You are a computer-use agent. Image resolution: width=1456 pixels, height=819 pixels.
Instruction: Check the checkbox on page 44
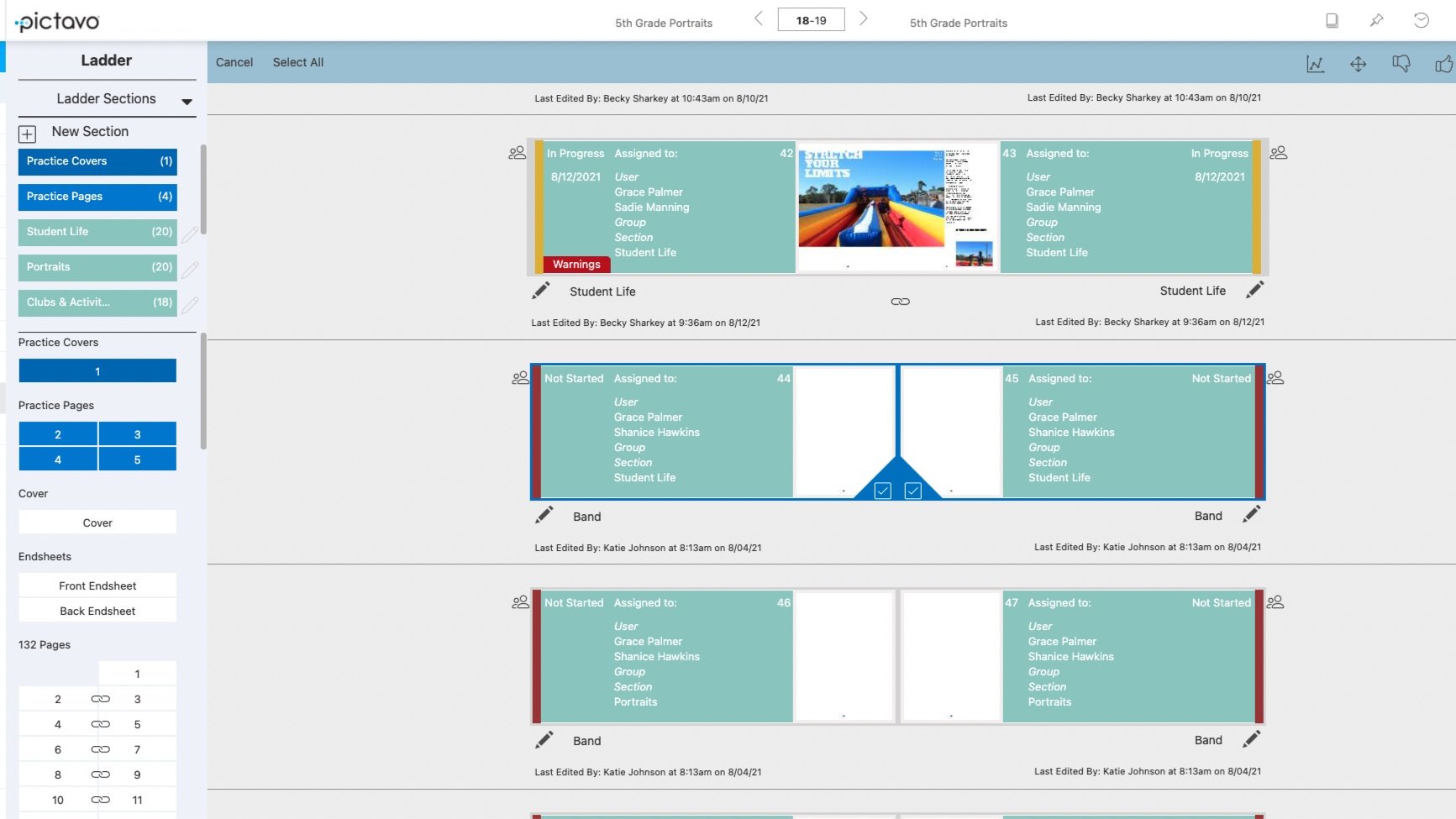(883, 490)
